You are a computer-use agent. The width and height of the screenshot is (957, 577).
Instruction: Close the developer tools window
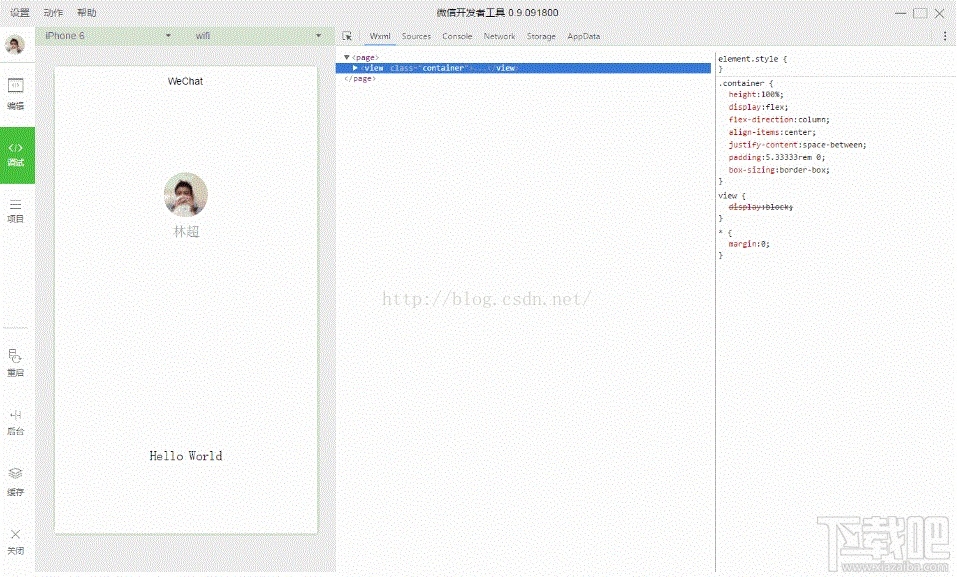pos(940,13)
